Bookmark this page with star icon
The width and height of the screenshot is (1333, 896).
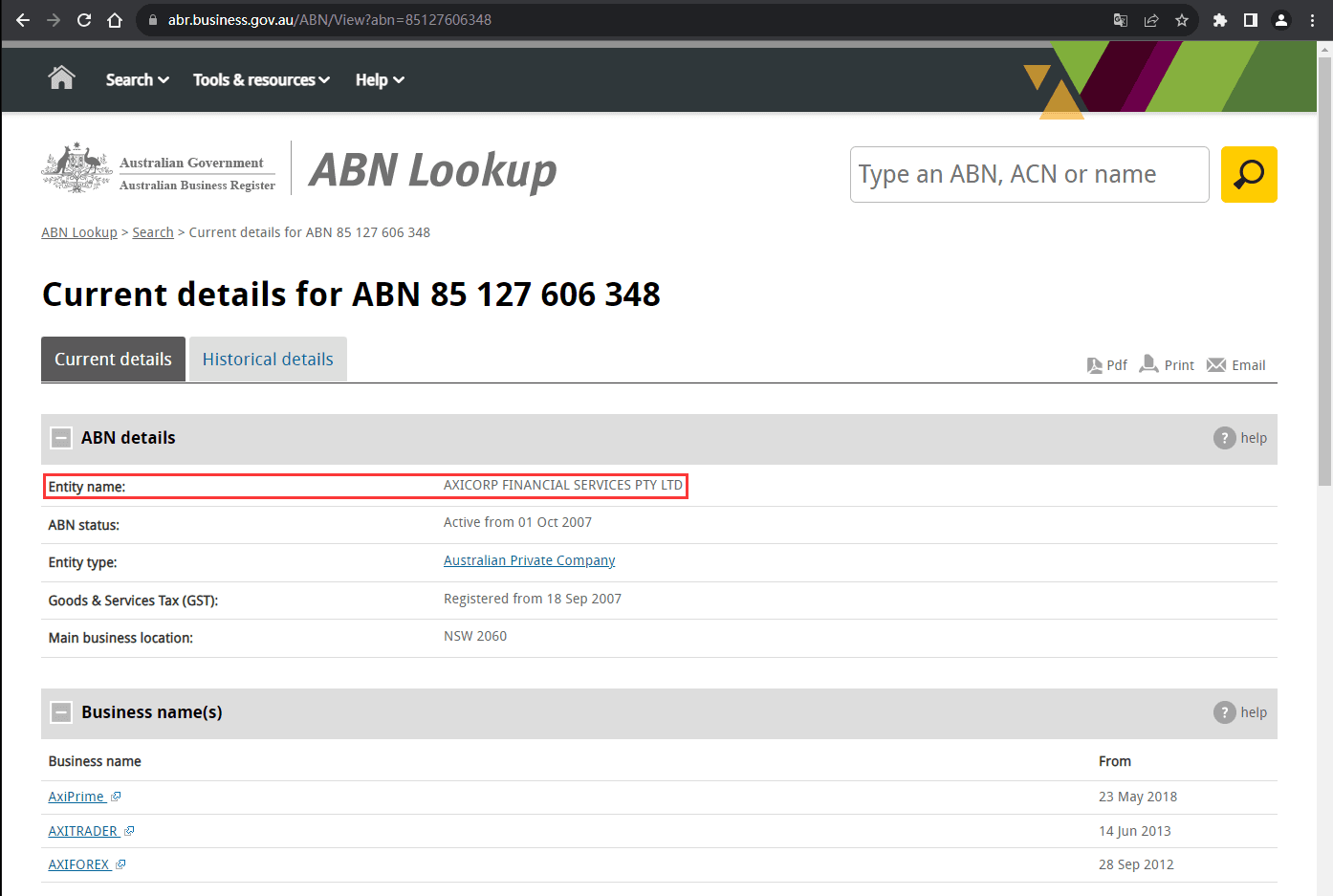(1182, 20)
